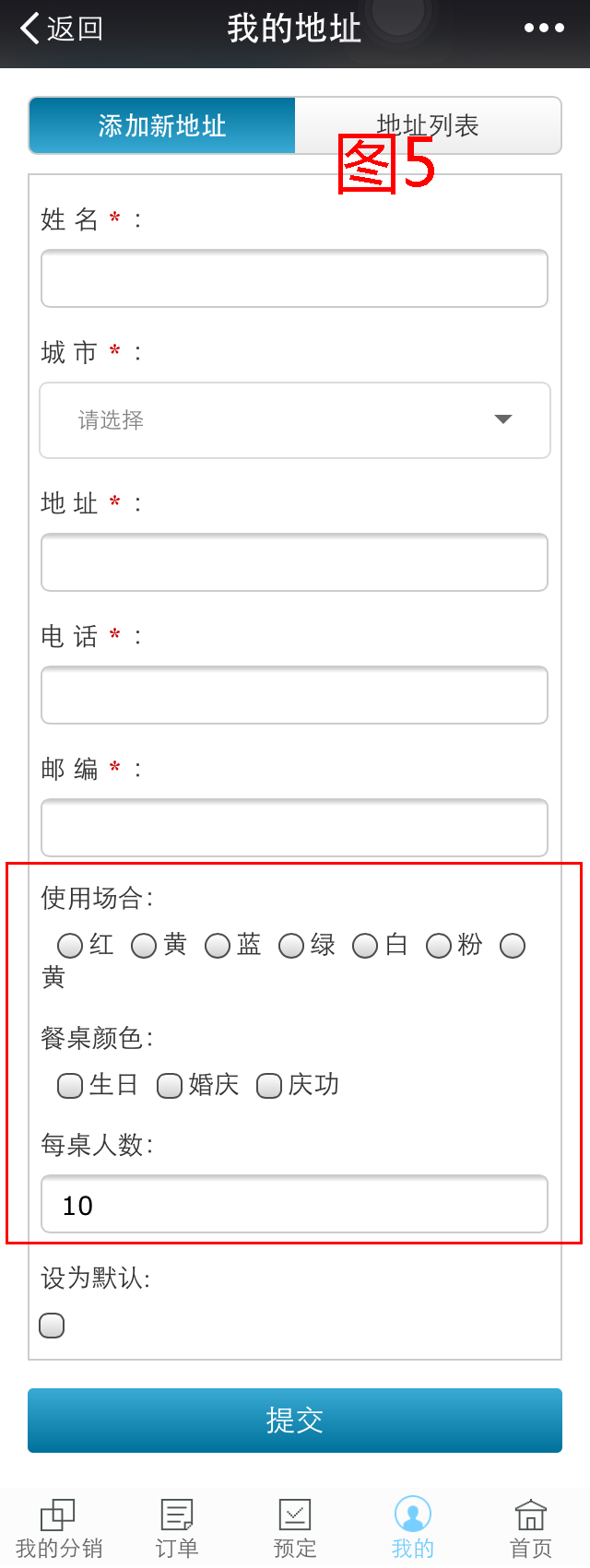This screenshot has height=1568, width=590.
Task: Select the 蓝 radio button
Action: click(218, 946)
